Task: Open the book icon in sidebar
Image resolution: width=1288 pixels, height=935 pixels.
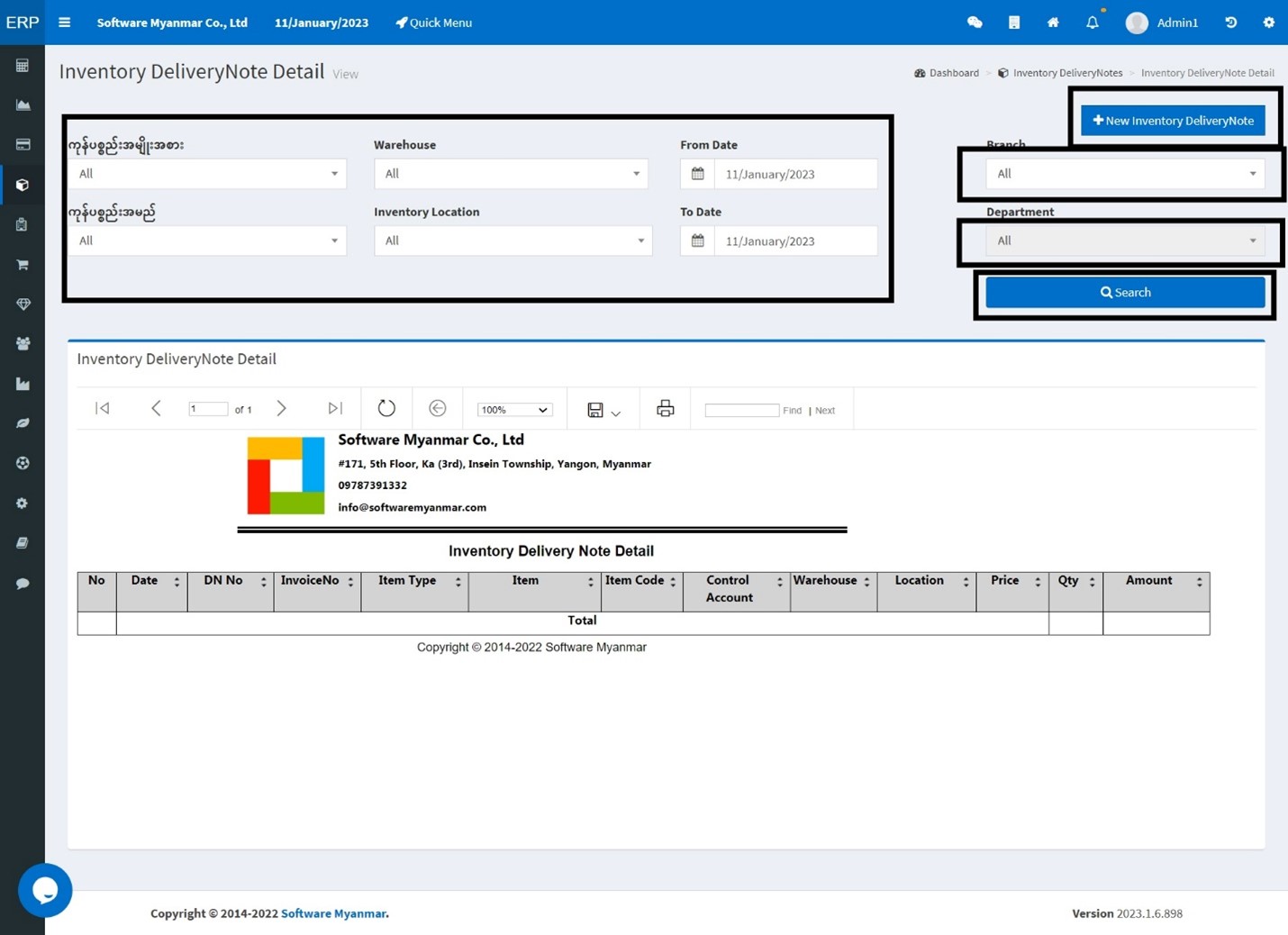Action: [23, 542]
